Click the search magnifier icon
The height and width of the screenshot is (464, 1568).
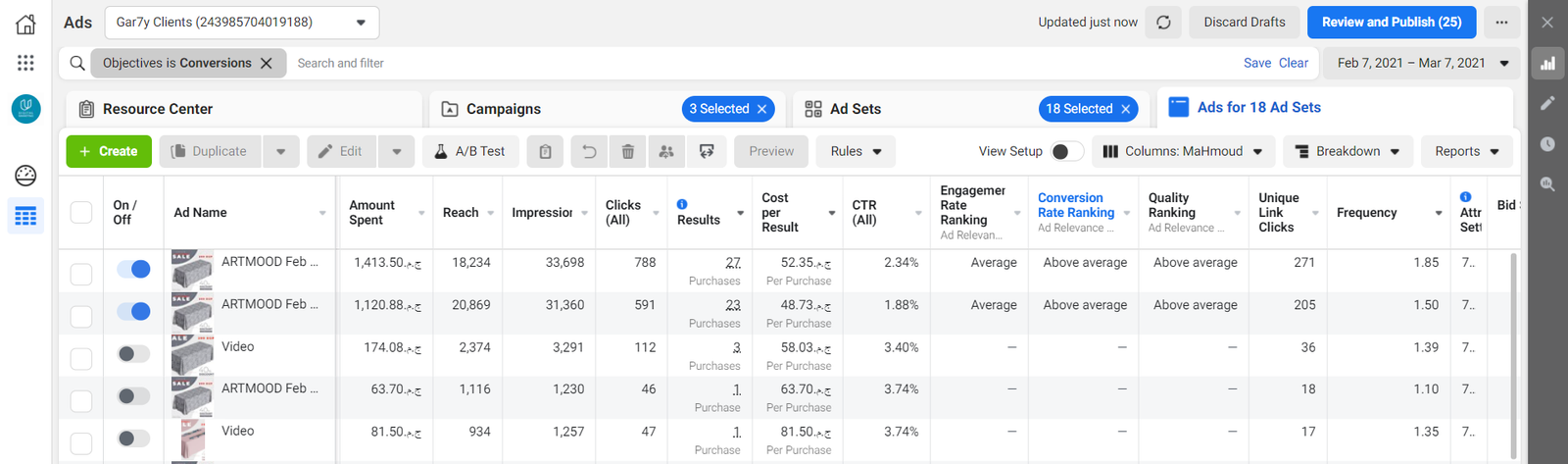(76, 63)
